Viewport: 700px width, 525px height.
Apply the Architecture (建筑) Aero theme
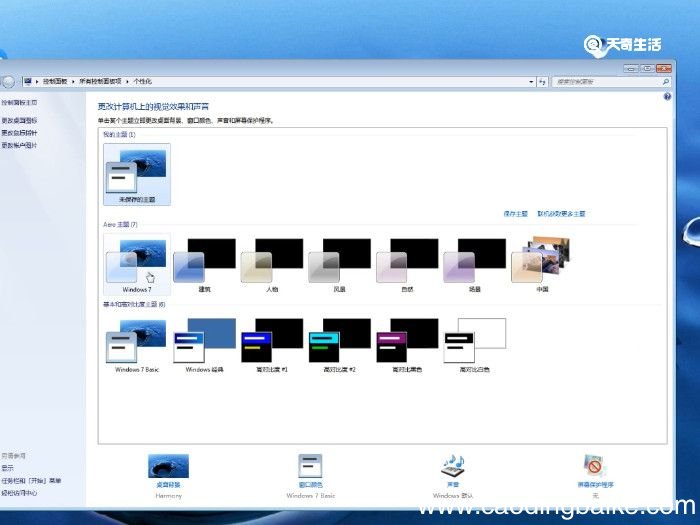(204, 265)
